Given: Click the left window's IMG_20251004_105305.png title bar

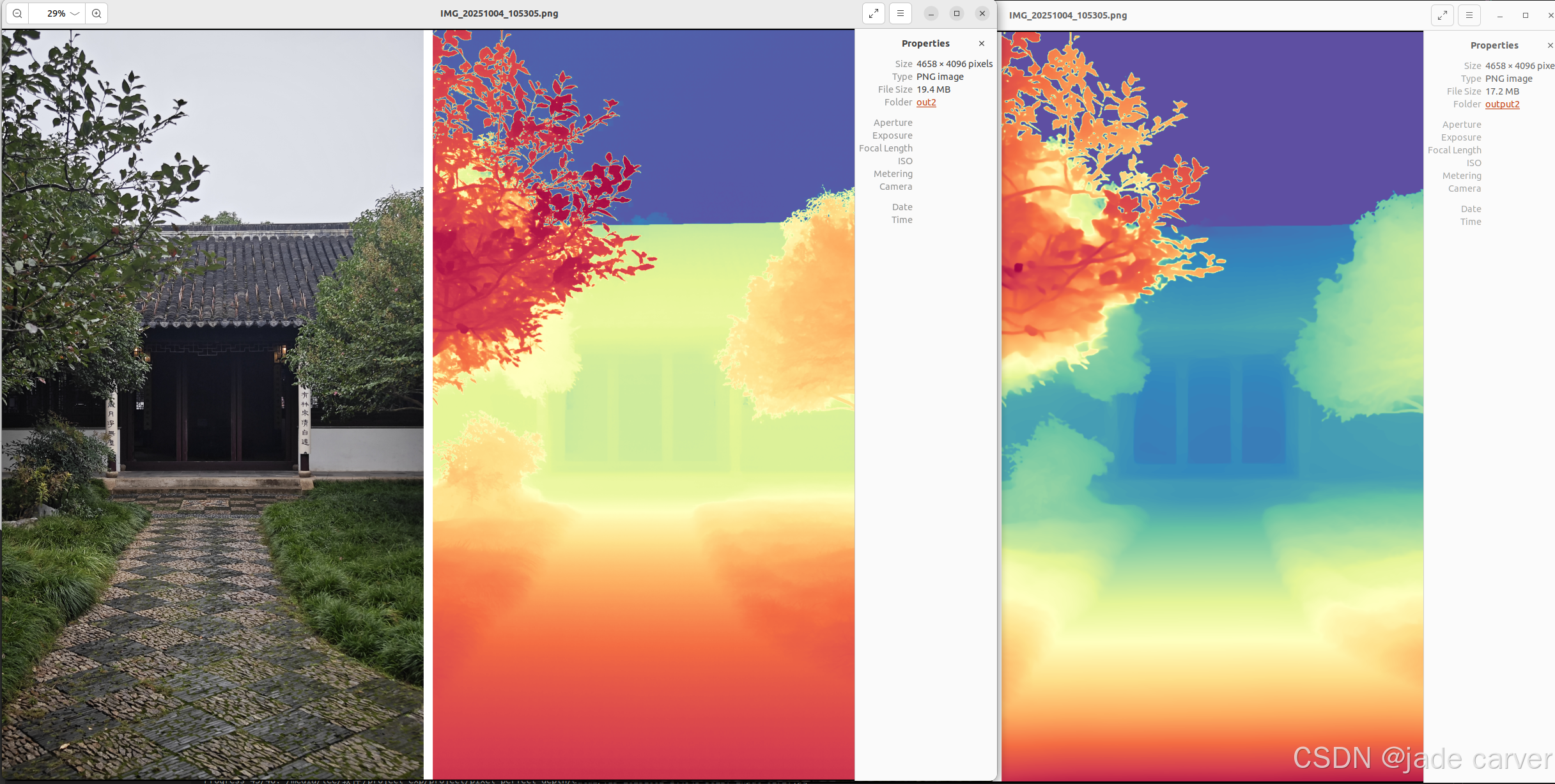Looking at the screenshot, I should 499,13.
